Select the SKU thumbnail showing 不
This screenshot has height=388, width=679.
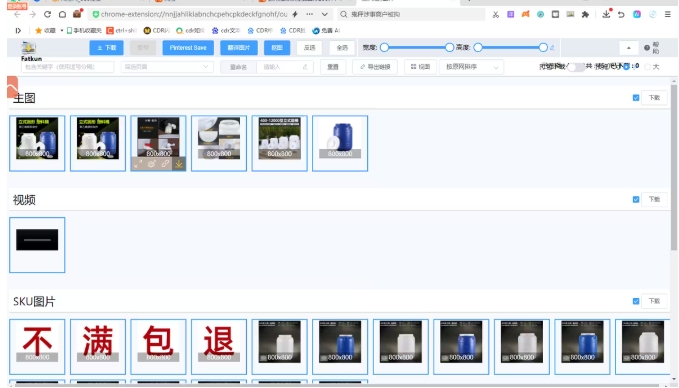[37, 347]
